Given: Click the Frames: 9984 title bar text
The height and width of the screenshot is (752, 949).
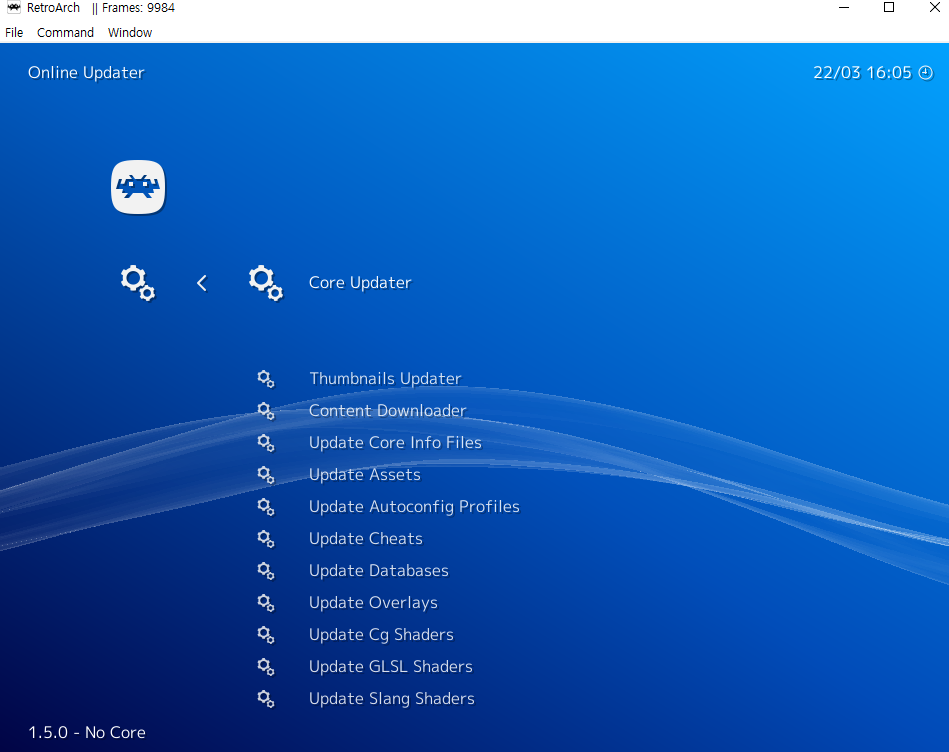Looking at the screenshot, I should tap(139, 8).
